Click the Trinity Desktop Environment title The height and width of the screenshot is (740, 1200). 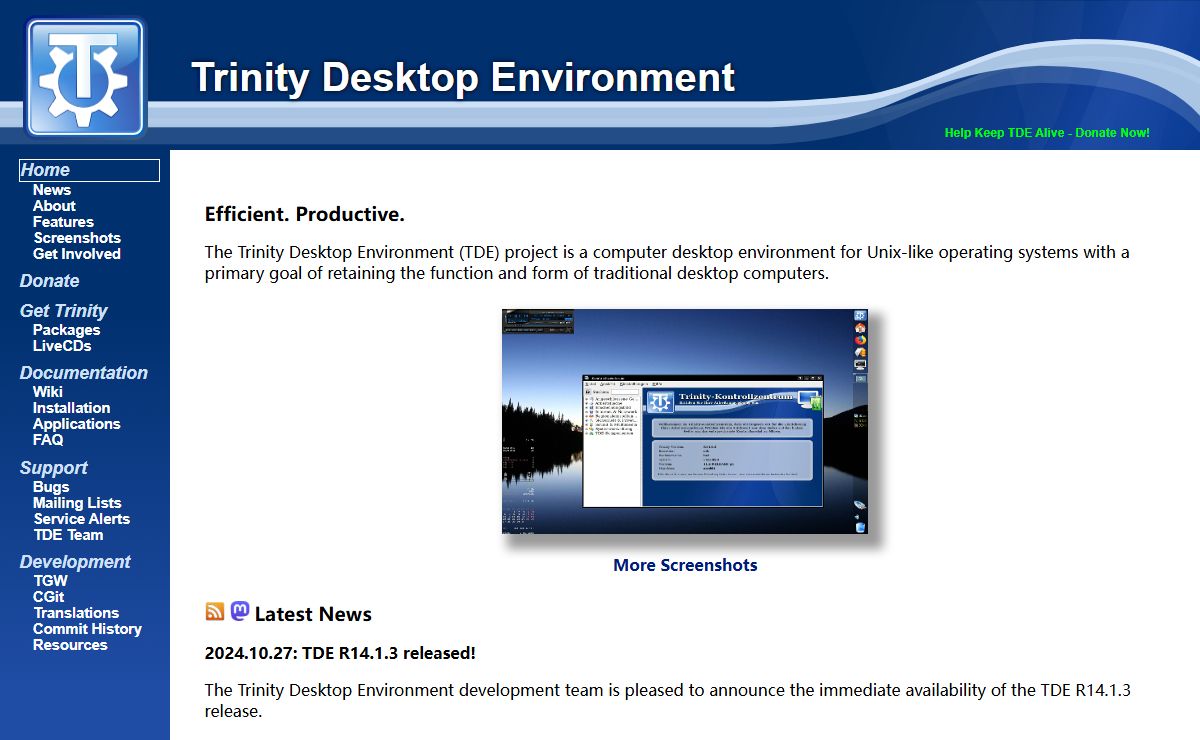463,77
